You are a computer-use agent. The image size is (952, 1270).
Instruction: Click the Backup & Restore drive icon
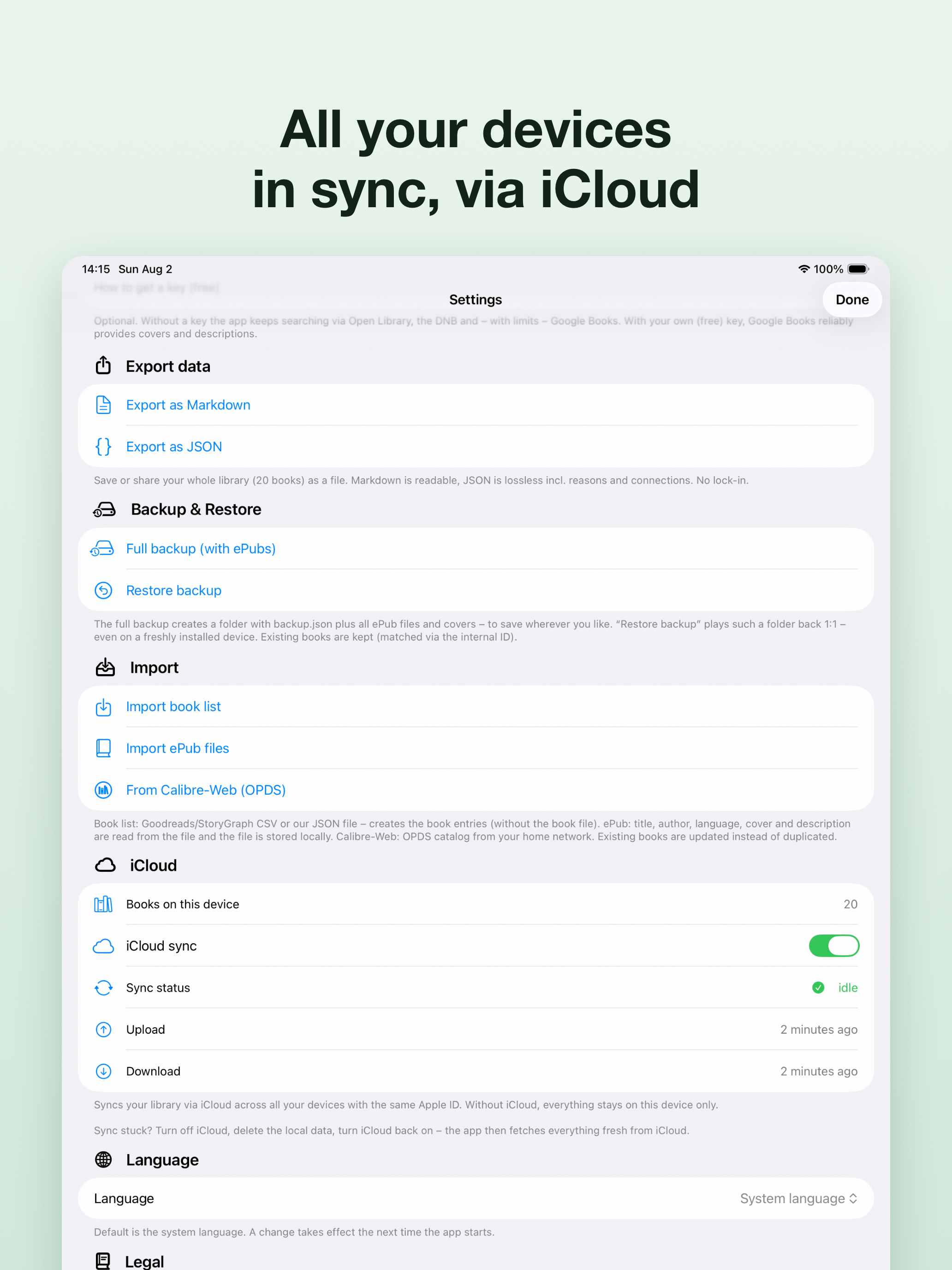[x=104, y=509]
